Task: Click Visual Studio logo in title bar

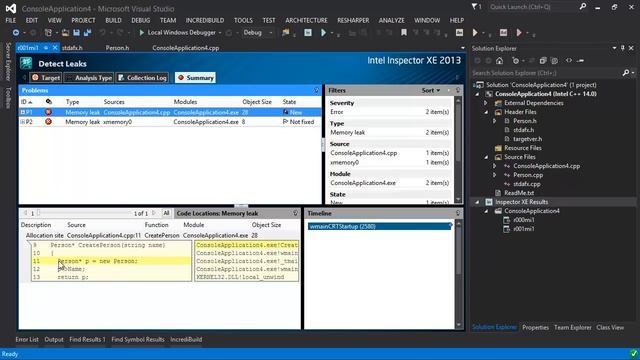Action: click(x=11, y=8)
